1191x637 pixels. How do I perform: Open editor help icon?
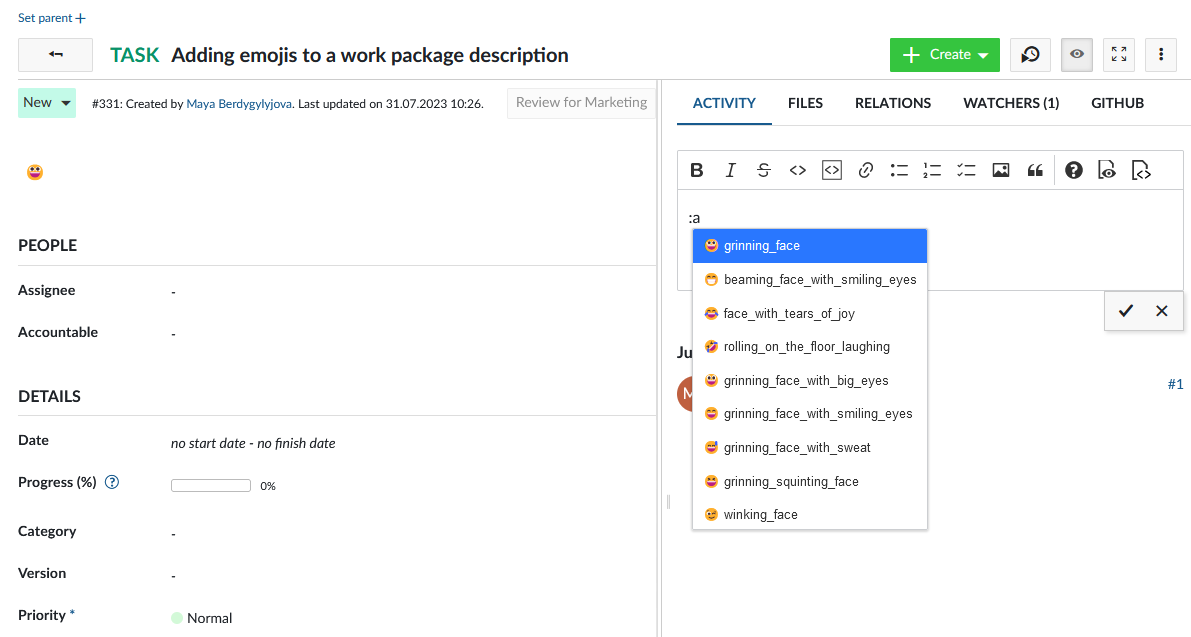pos(1074,170)
